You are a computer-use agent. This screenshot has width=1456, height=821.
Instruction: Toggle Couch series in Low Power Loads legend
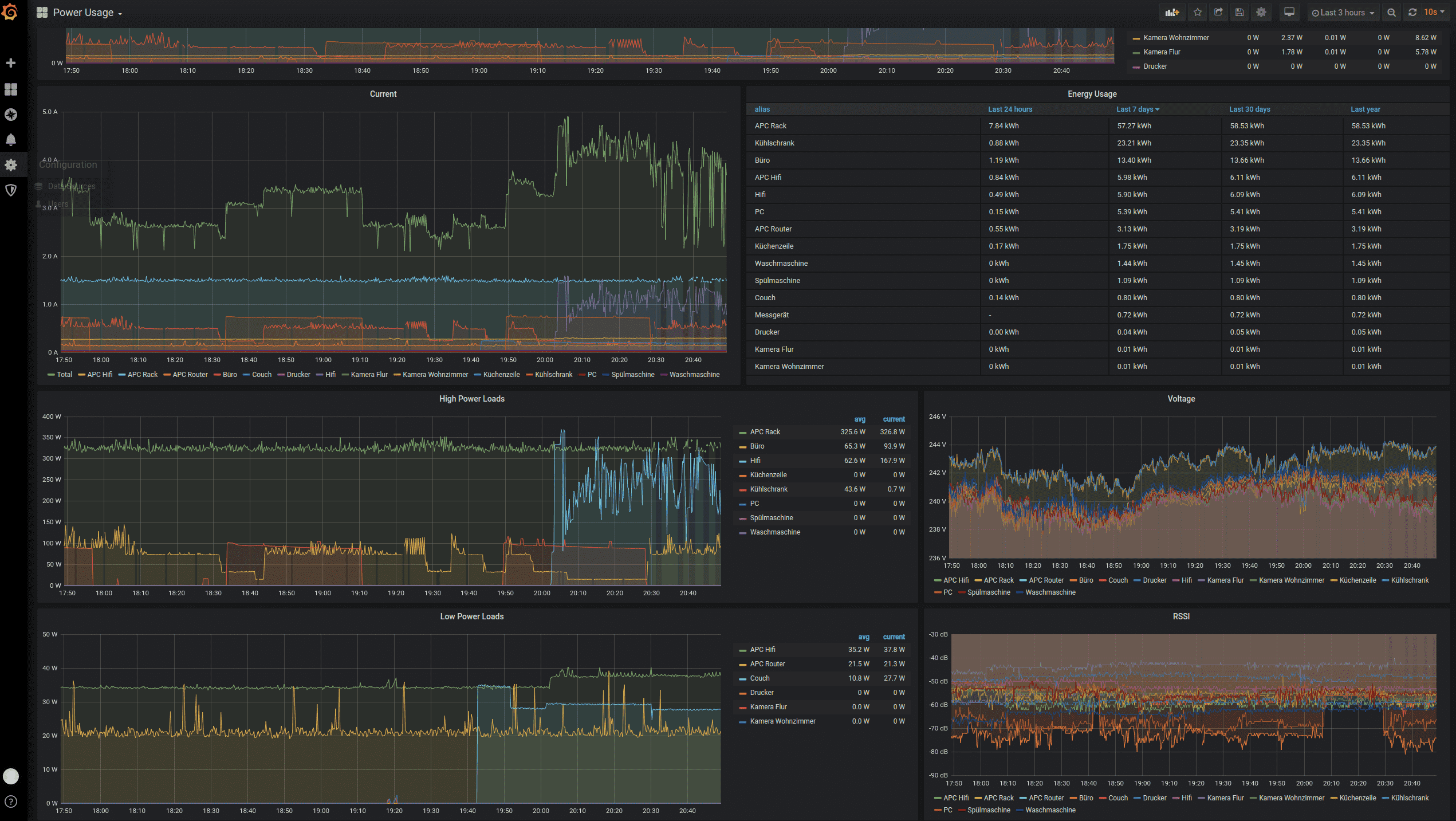(x=760, y=678)
